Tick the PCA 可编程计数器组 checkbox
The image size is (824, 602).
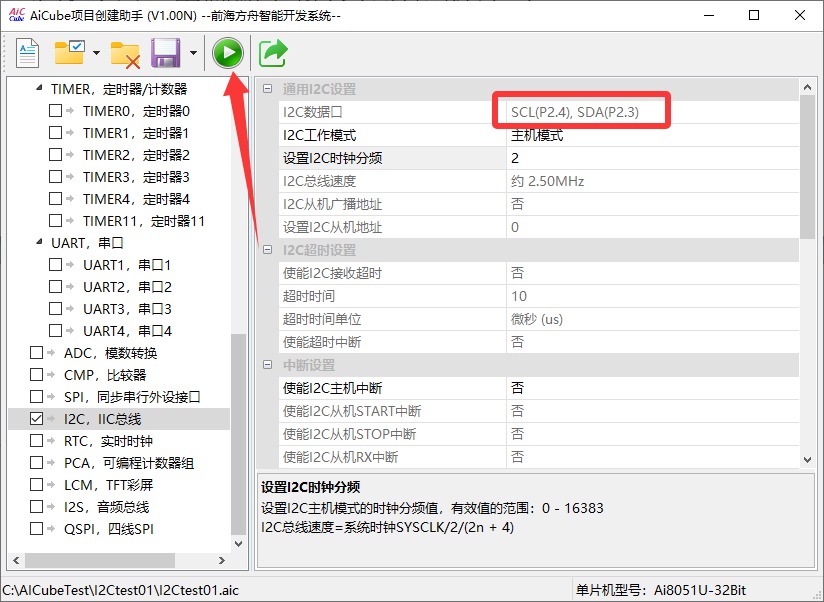[36, 463]
